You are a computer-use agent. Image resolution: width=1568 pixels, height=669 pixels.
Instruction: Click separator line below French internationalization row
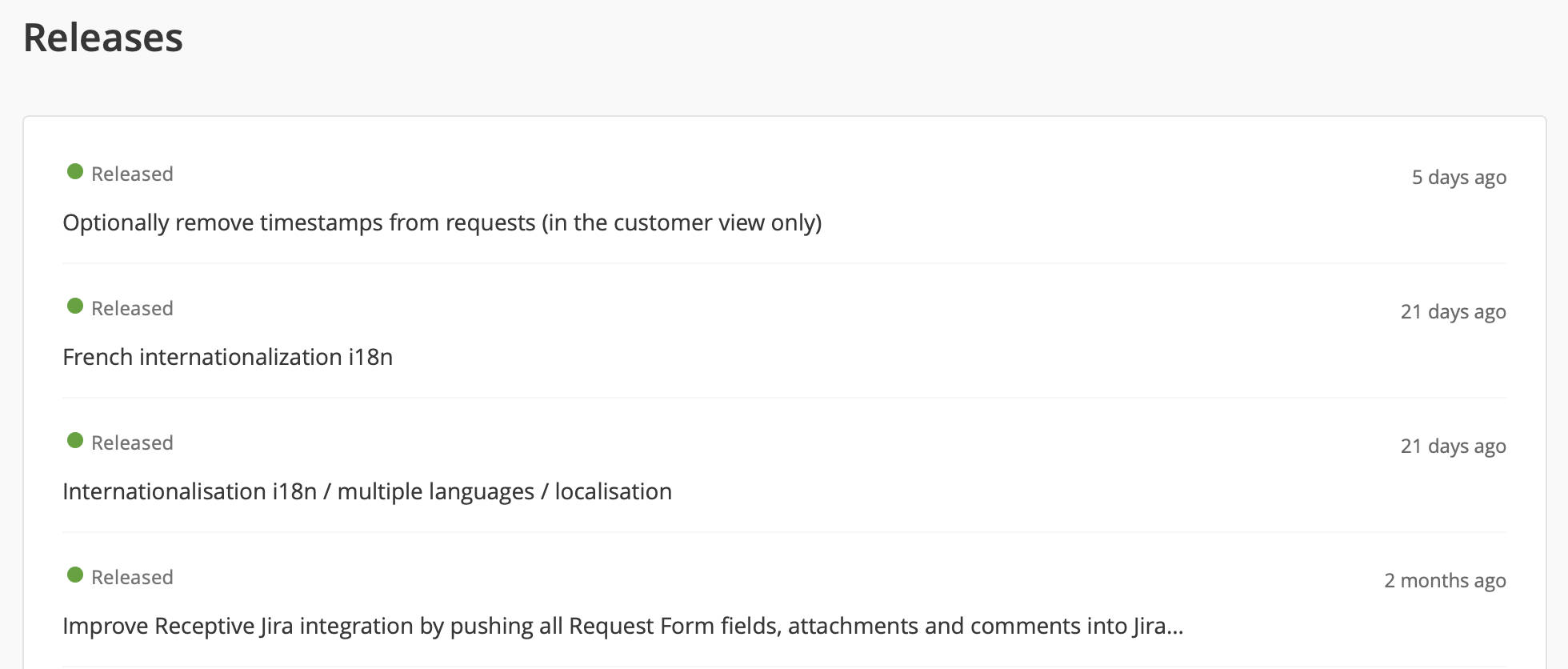(x=784, y=398)
